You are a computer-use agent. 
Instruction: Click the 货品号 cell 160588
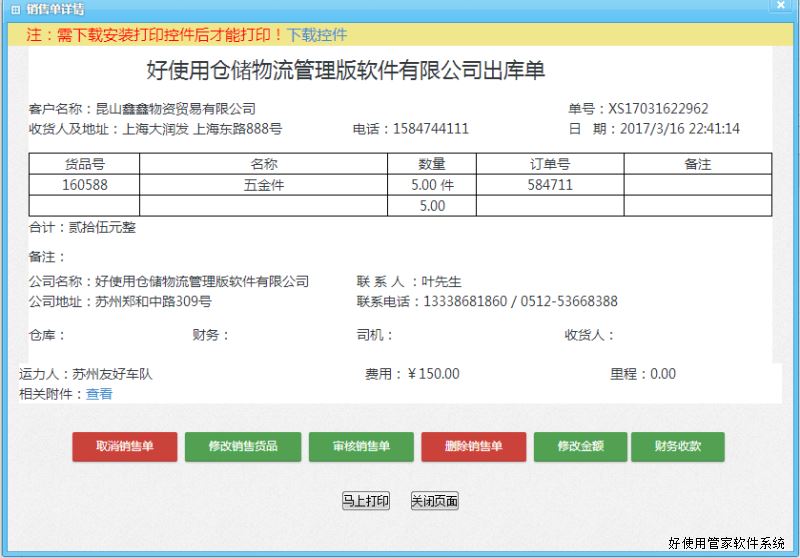click(x=85, y=185)
